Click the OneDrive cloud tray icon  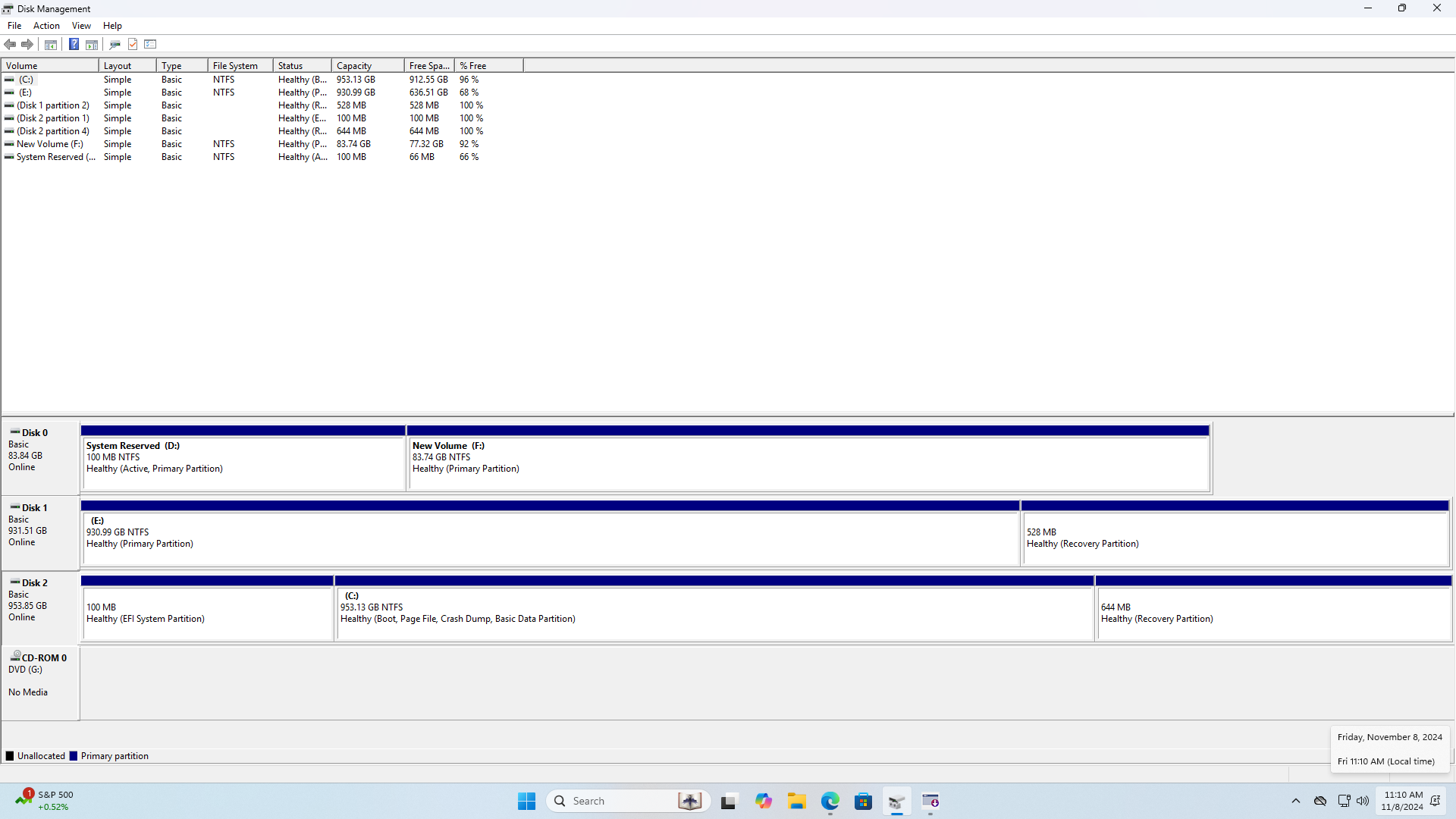coord(1320,801)
